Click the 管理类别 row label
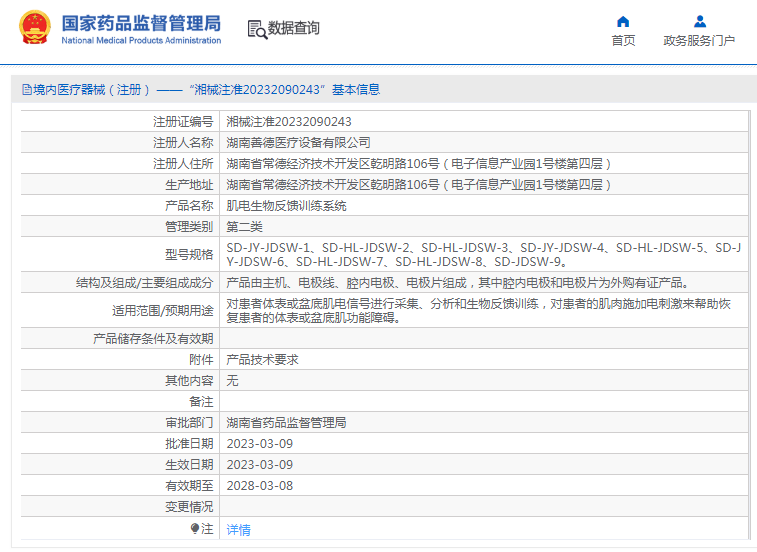757x552 pixels. click(189, 226)
